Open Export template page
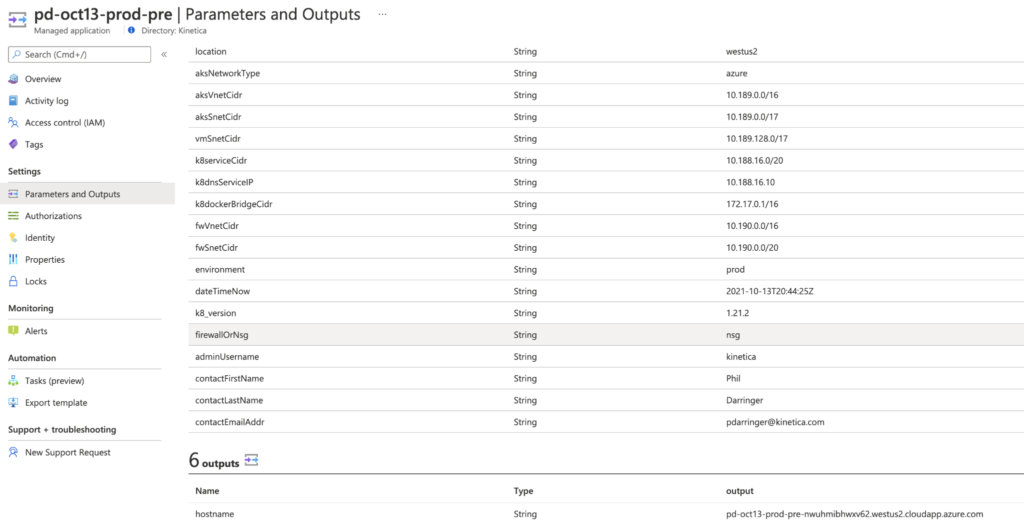 [x=56, y=402]
